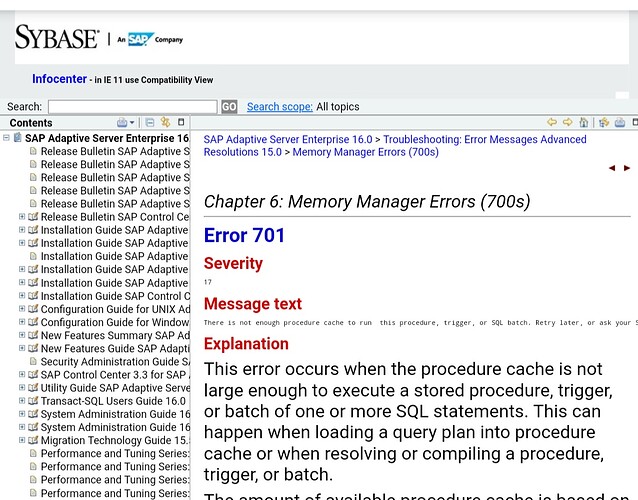The height and width of the screenshot is (500, 638).
Task: Open New Features Summary SAP Ad topic
Action: 115,336
